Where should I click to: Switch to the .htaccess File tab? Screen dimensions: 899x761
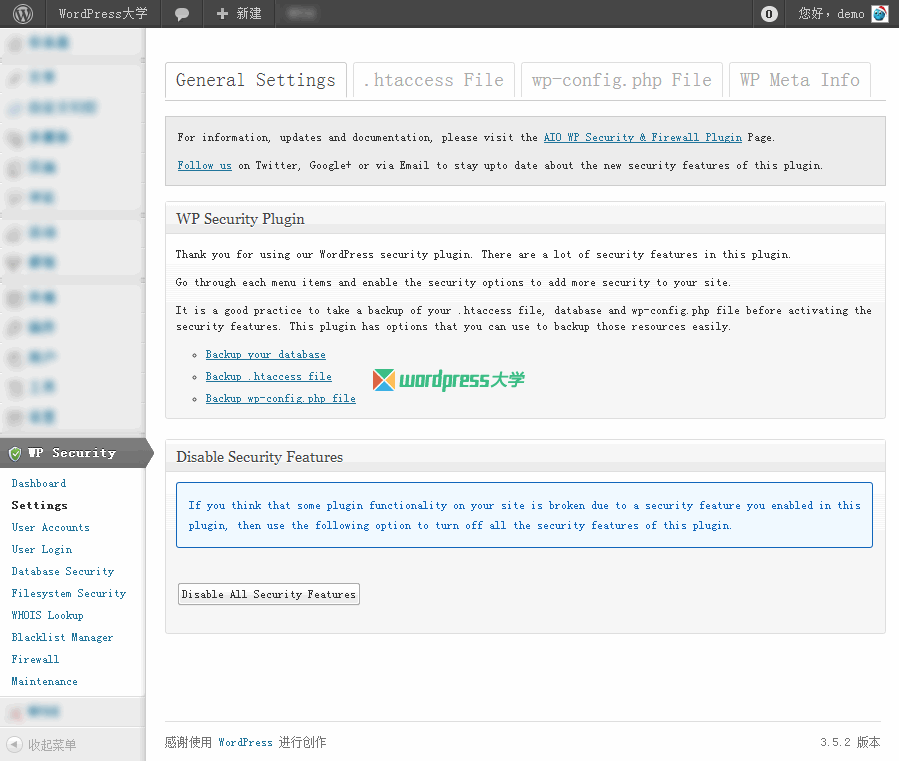(x=434, y=80)
